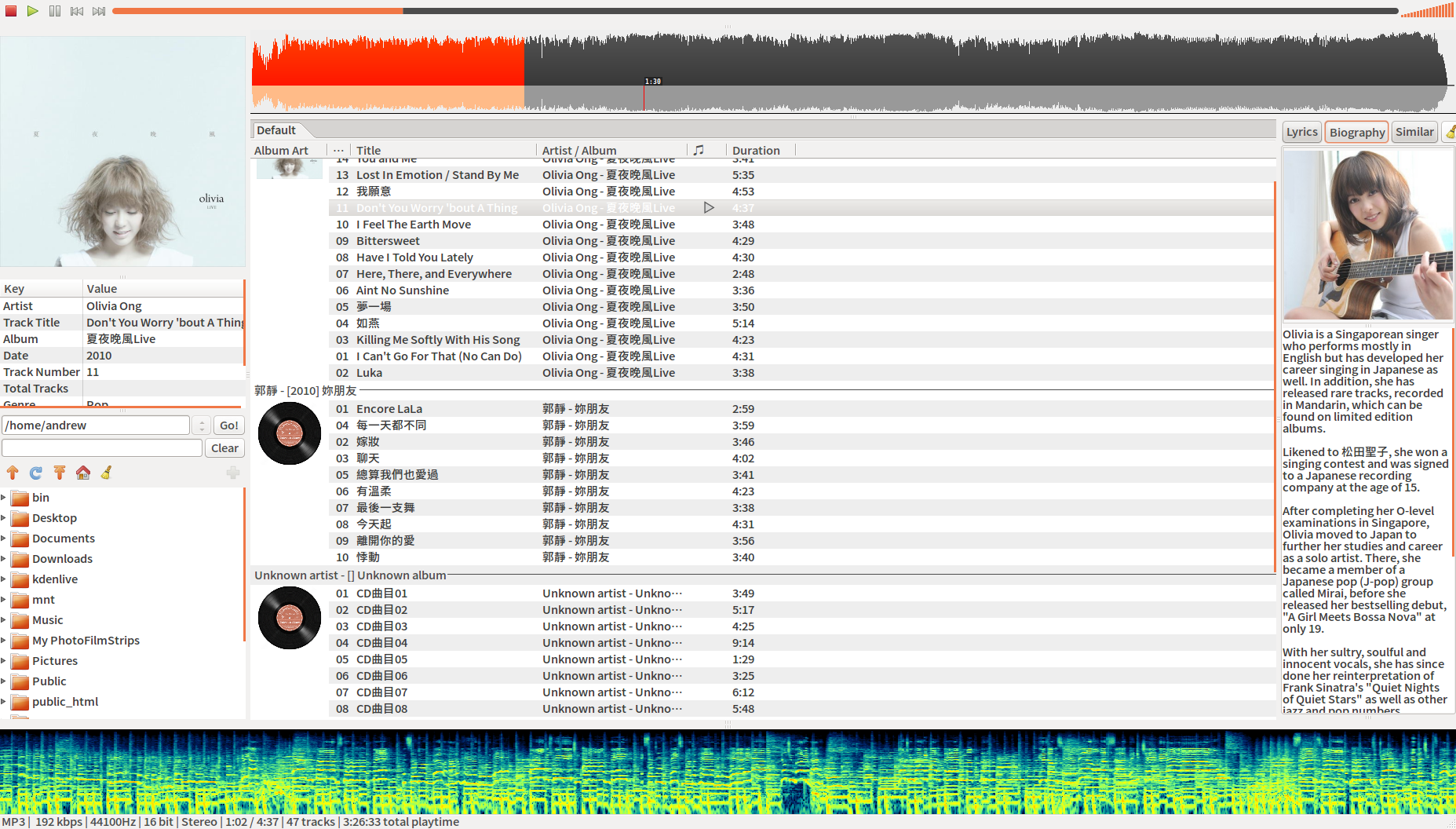Select track Killing Me Softly With His Song
This screenshot has width=1456, height=829.
[801, 340]
